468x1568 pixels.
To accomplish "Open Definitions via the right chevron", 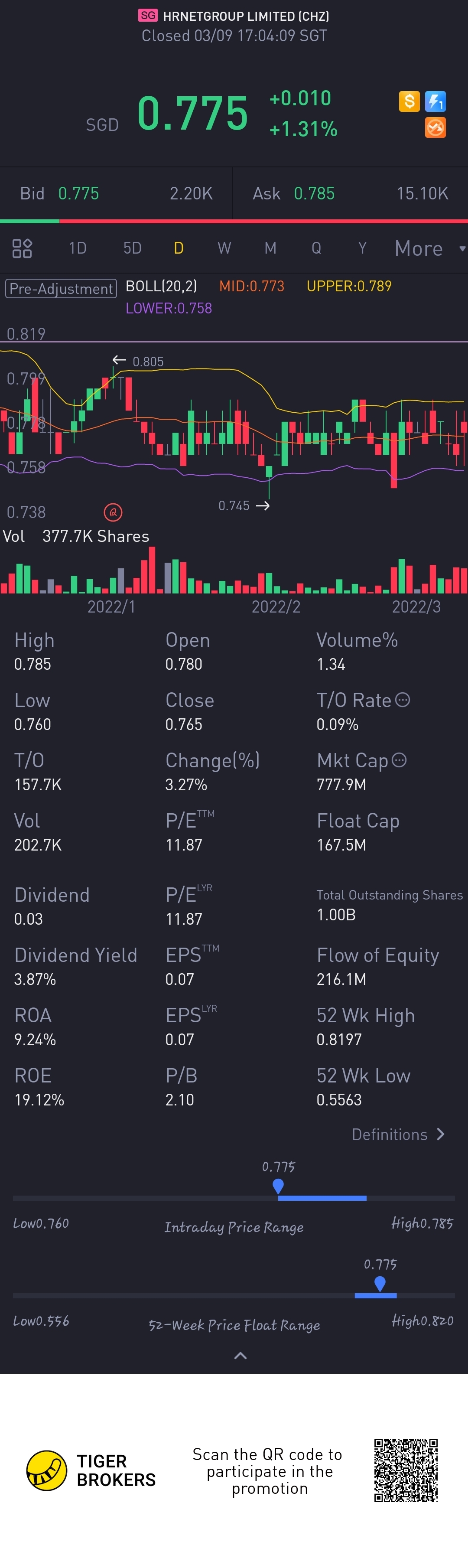I will [441, 1134].
